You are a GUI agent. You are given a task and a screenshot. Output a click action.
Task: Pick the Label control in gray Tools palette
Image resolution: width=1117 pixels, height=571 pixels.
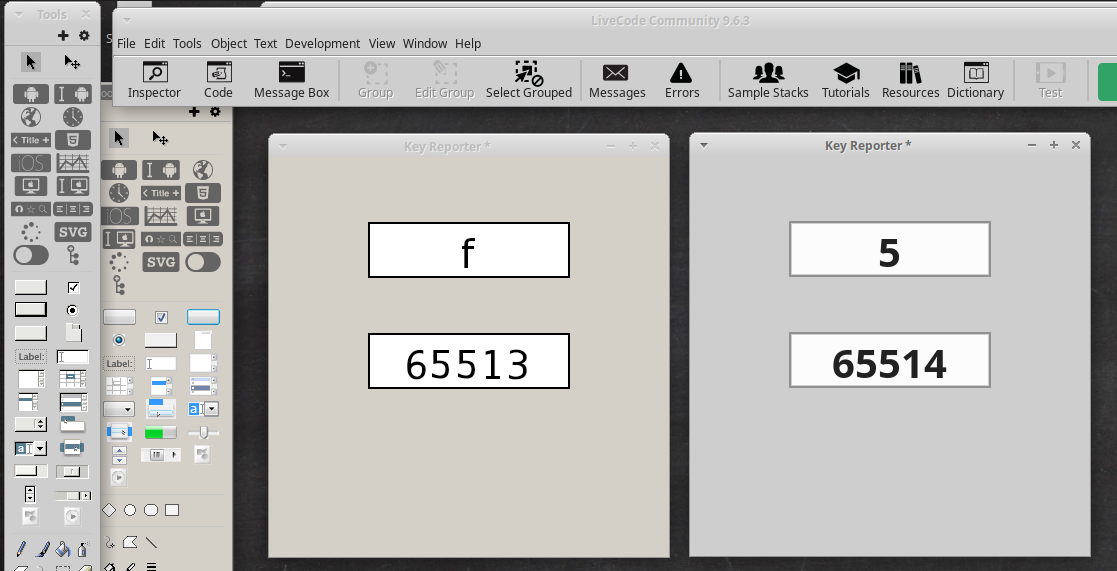pyautogui.click(x=31, y=357)
